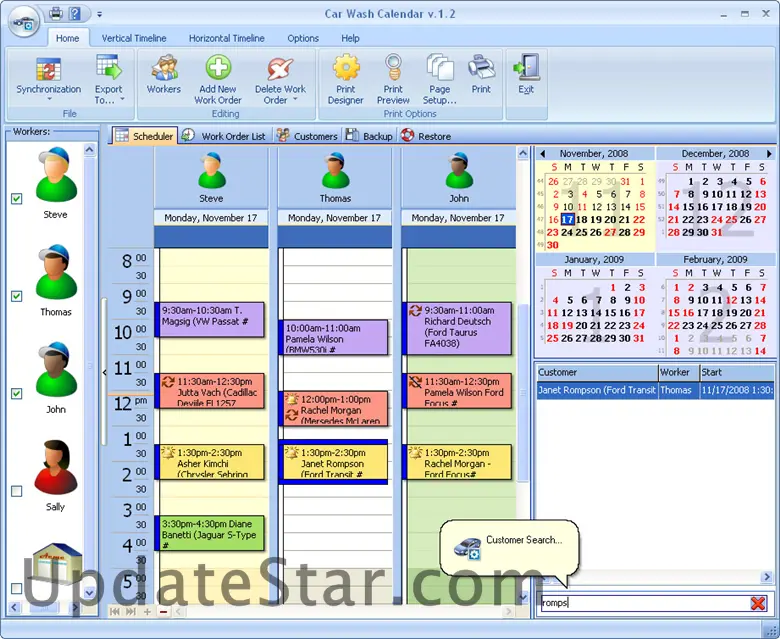Click the red minus remove button
Viewport: 780px width, 639px height.
coord(164,612)
